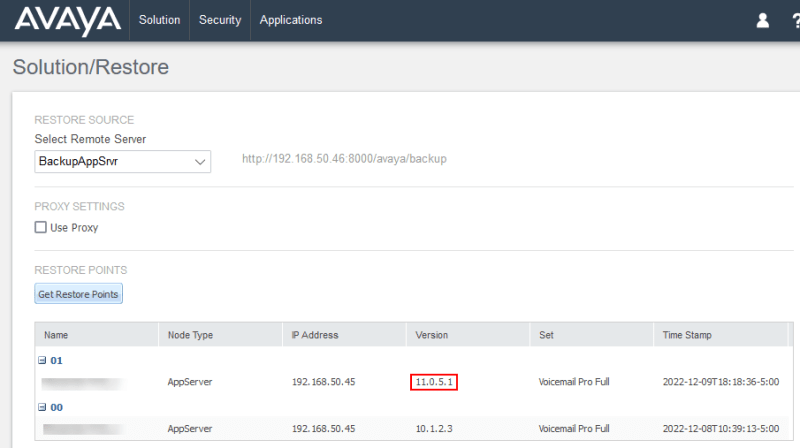800x448 pixels.
Task: Open the user account icon
Action: coord(762,20)
